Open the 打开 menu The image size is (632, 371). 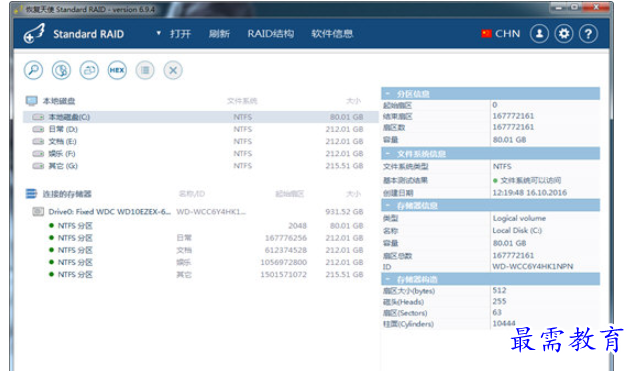[180, 33]
